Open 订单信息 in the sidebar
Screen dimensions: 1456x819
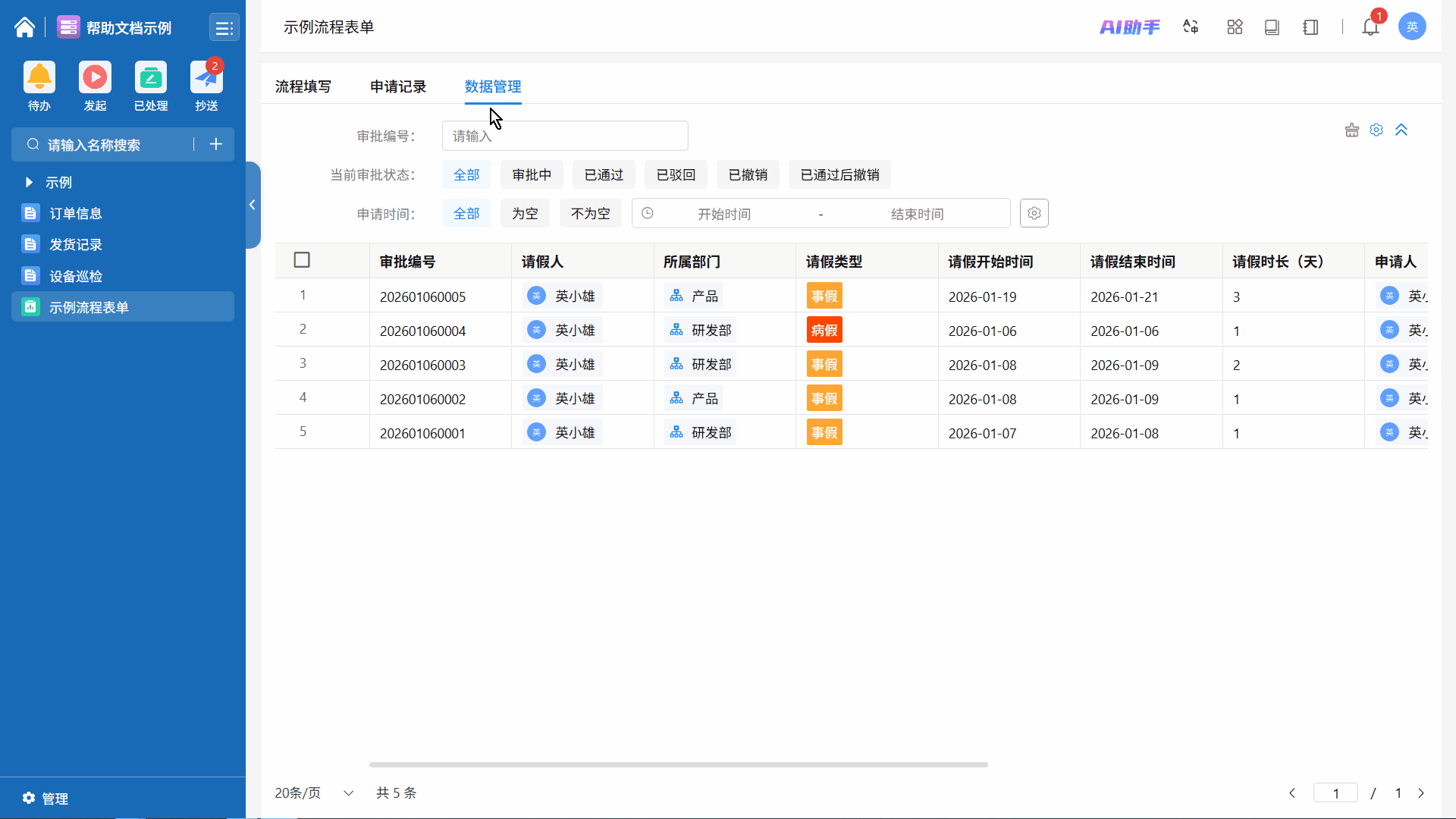point(75,213)
